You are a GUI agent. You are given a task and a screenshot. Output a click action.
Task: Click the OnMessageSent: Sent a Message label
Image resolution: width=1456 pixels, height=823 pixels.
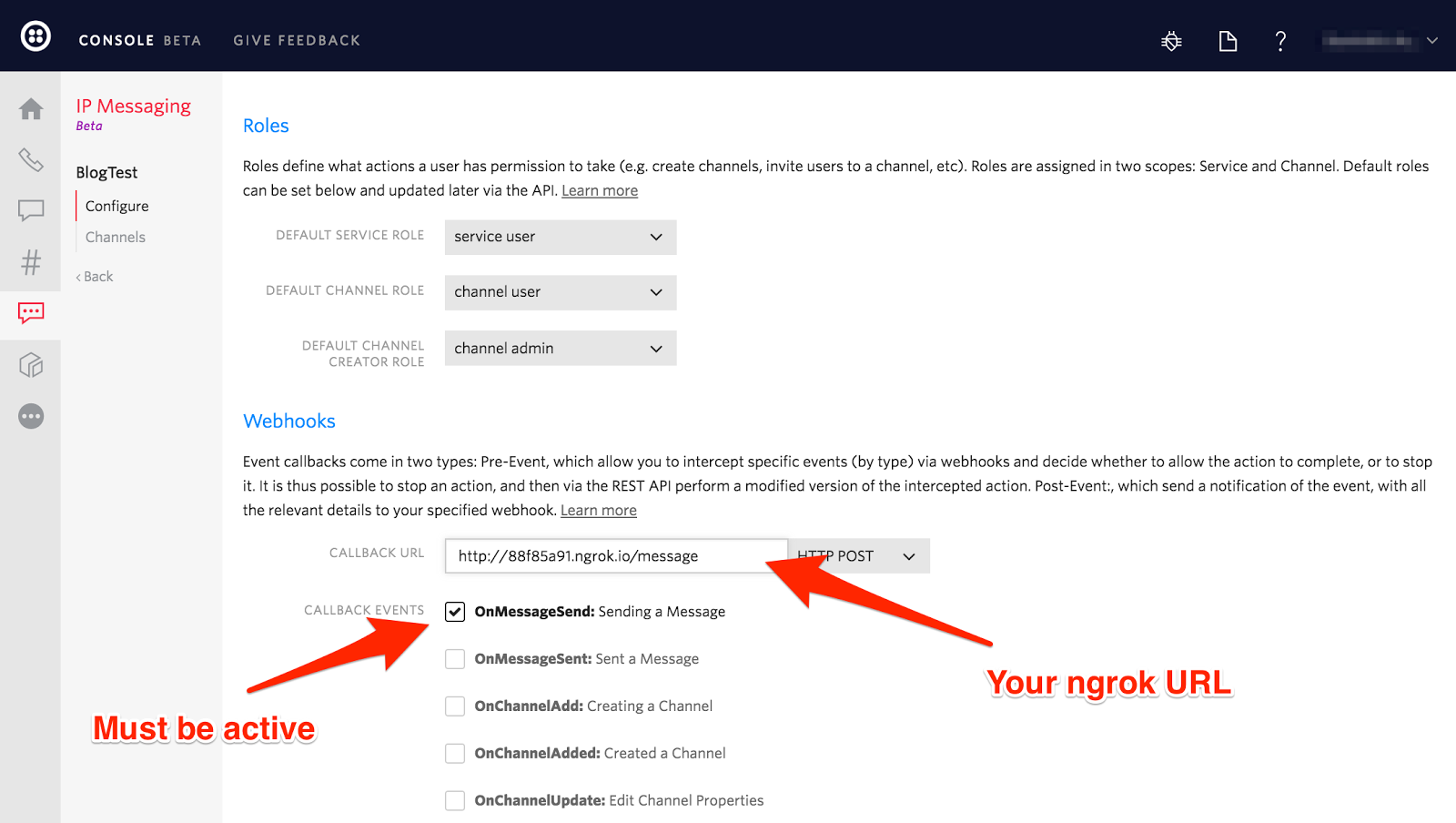[587, 659]
